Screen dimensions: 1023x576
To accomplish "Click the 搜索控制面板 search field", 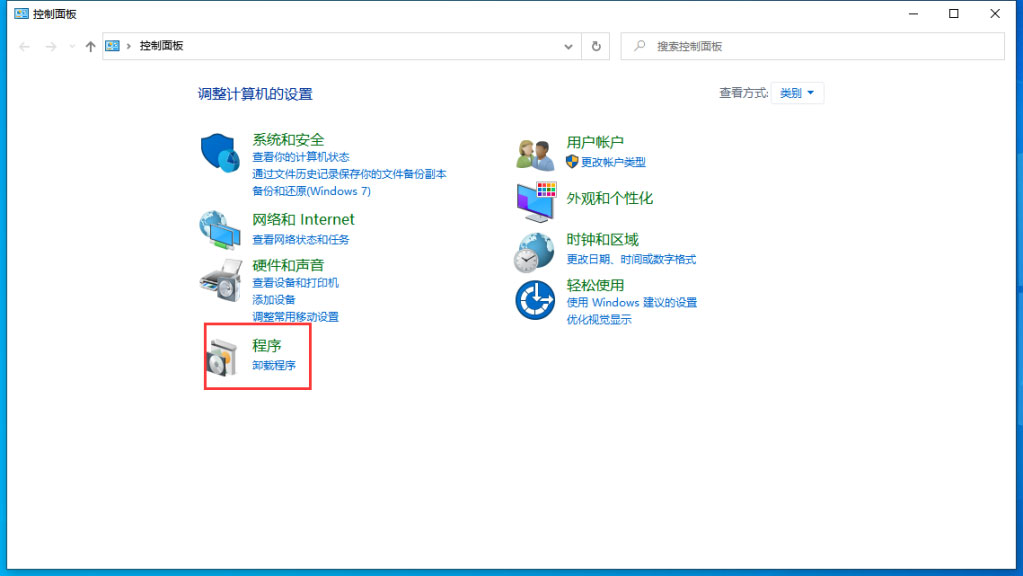I will tap(820, 46).
